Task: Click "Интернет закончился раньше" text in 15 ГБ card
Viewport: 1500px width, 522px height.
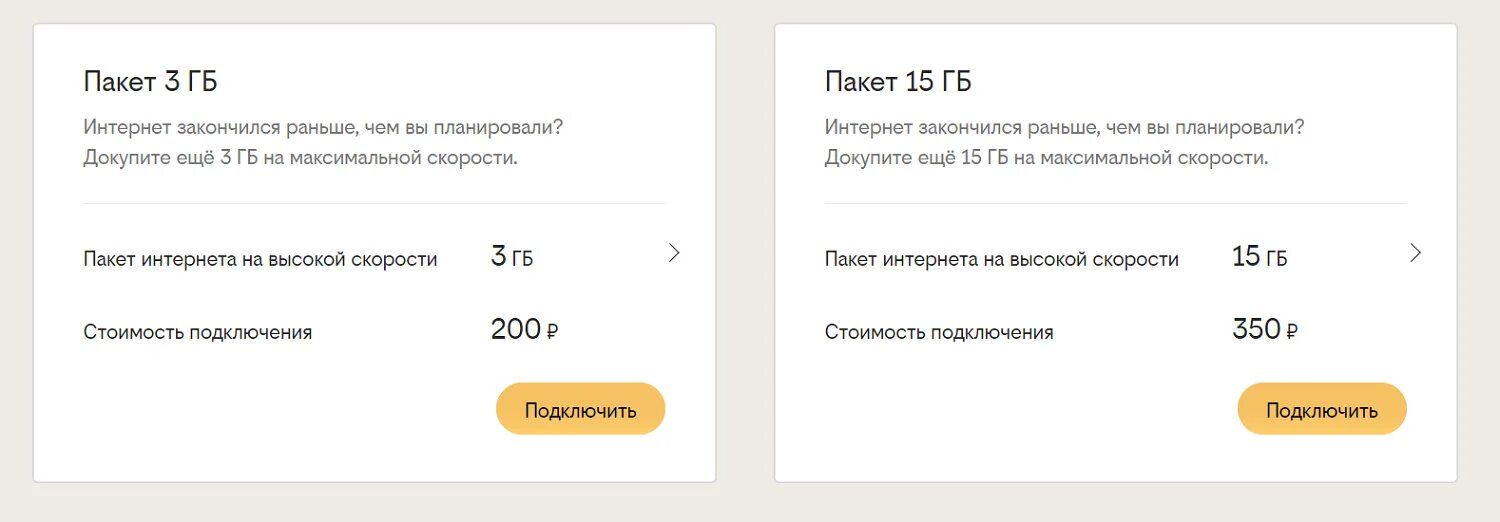Action: (1064, 128)
